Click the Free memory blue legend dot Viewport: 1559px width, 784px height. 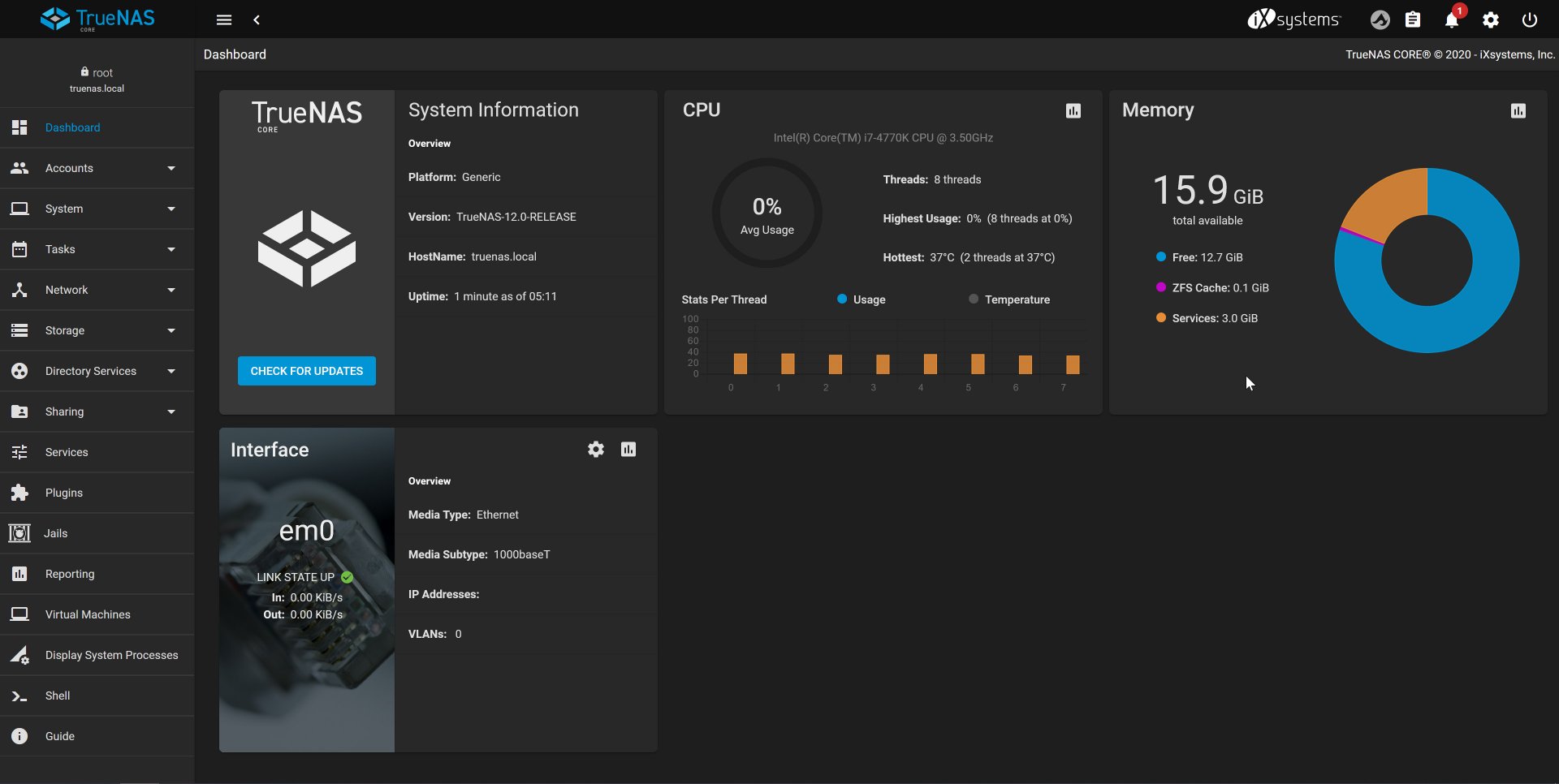pos(1161,256)
